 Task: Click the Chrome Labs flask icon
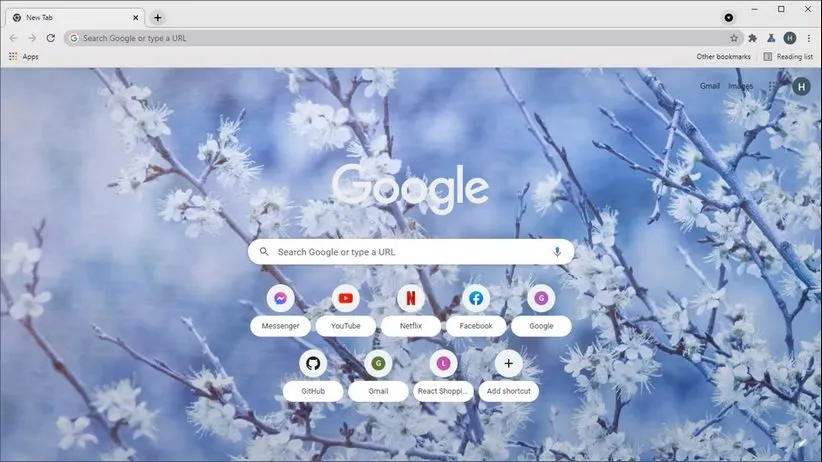tap(771, 38)
